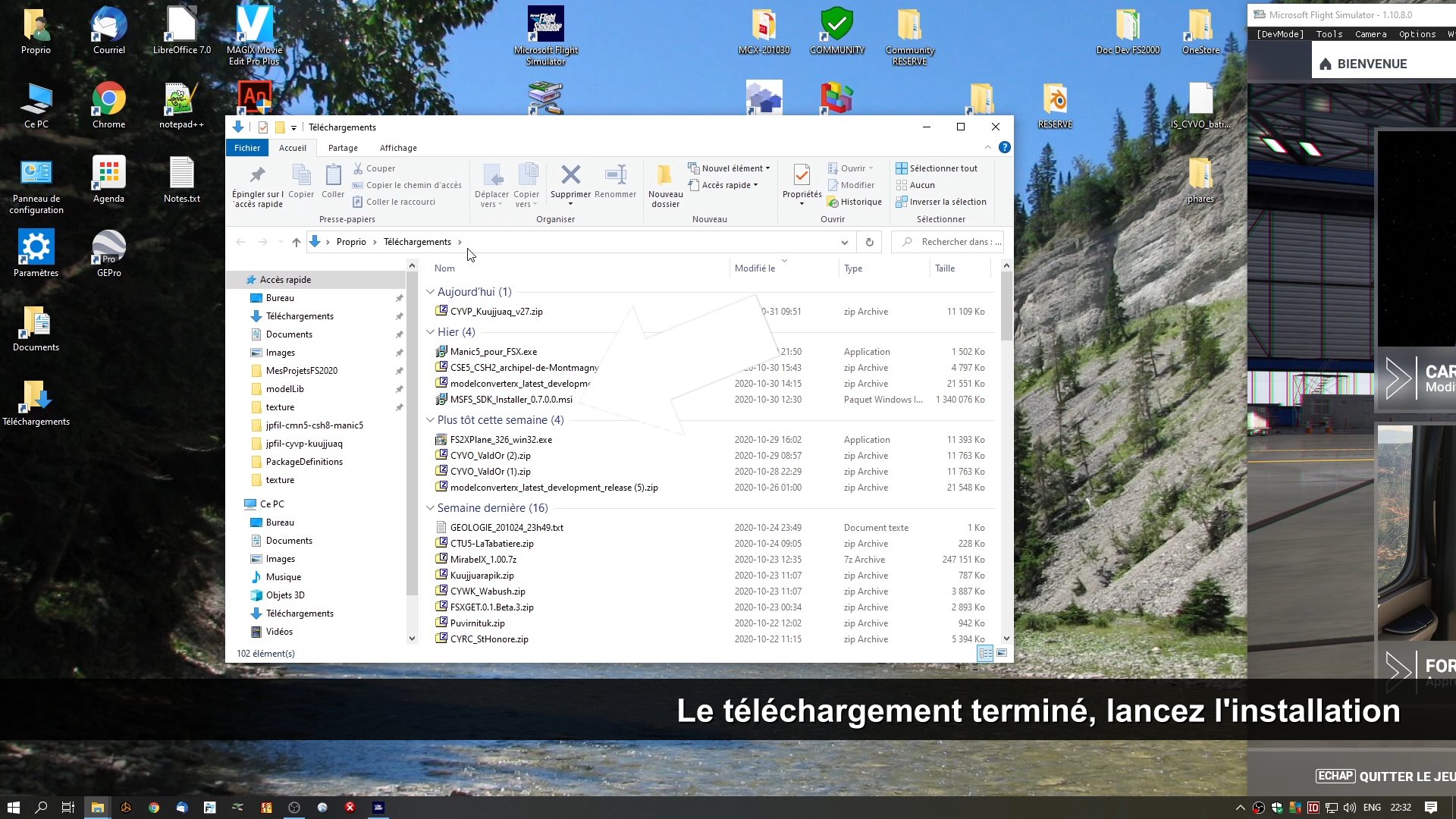
Task: Toggle the pin next to the MesProjetsFS2020 folder
Action: click(x=399, y=371)
